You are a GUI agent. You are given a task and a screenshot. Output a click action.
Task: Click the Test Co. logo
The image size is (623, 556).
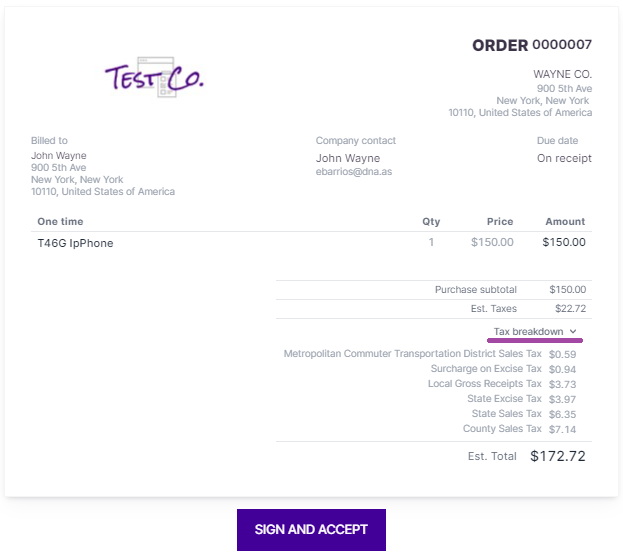point(154,77)
